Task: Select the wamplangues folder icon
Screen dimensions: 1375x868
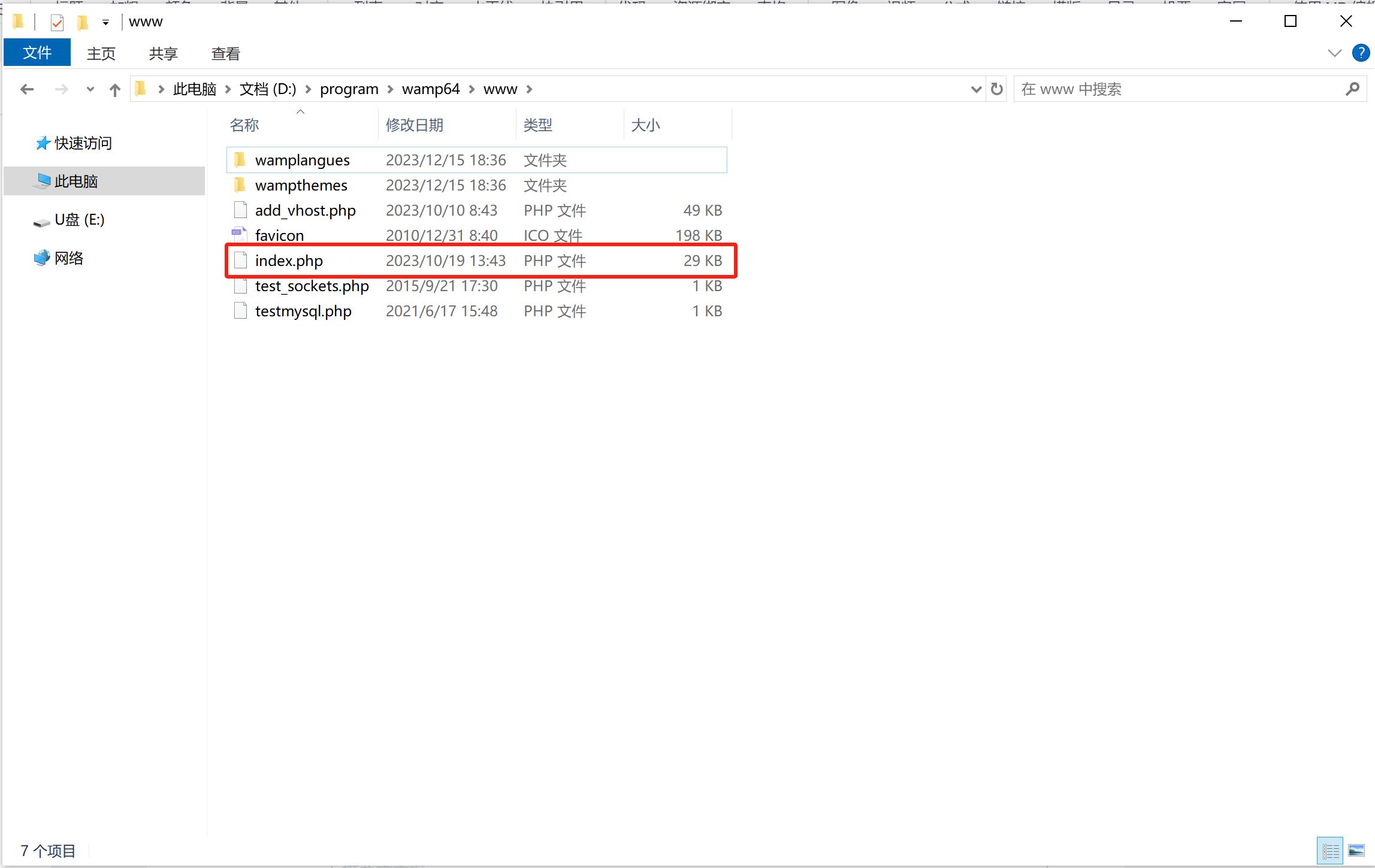Action: [240, 160]
